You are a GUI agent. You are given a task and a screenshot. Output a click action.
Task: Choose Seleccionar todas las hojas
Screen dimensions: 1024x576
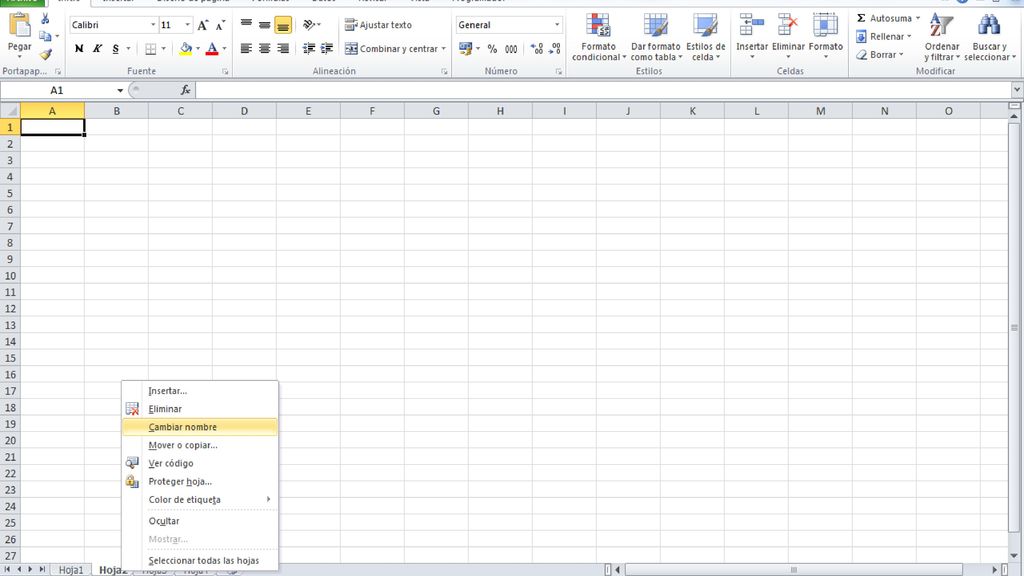(200, 560)
